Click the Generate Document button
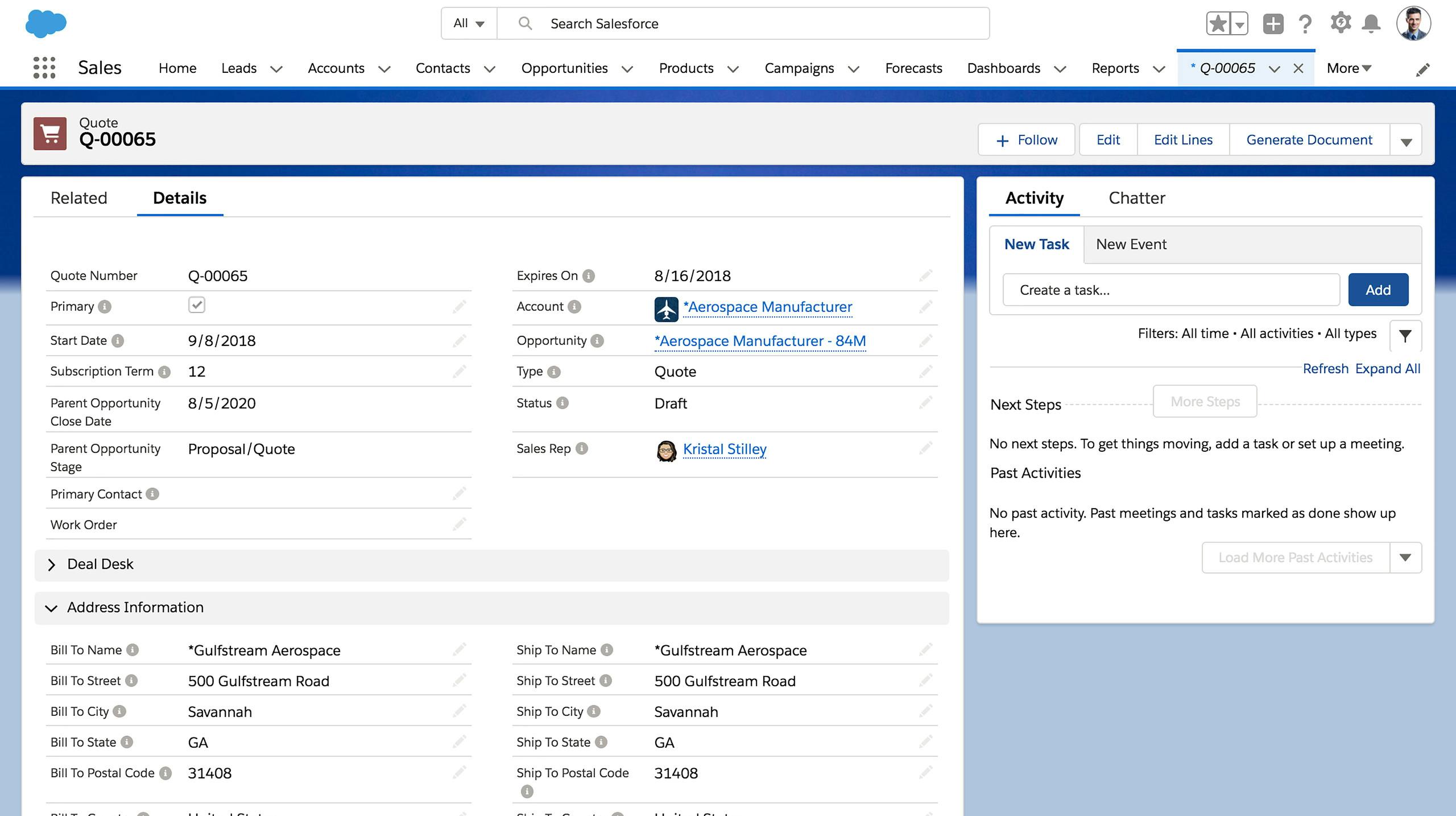Screen dimensions: 1456x816 coord(1309,140)
